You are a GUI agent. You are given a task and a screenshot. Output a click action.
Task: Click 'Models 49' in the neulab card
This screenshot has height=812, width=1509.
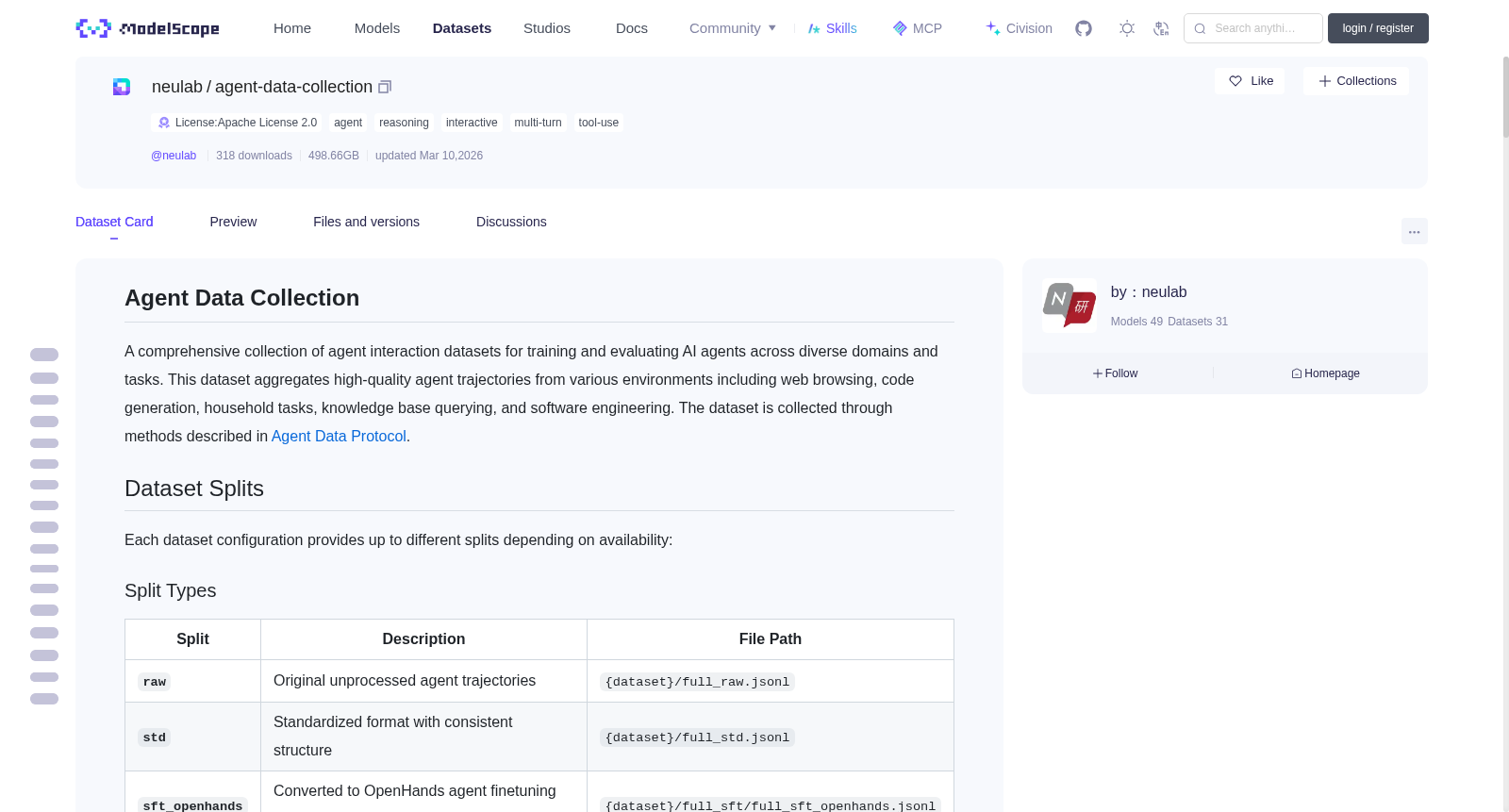(x=1136, y=322)
